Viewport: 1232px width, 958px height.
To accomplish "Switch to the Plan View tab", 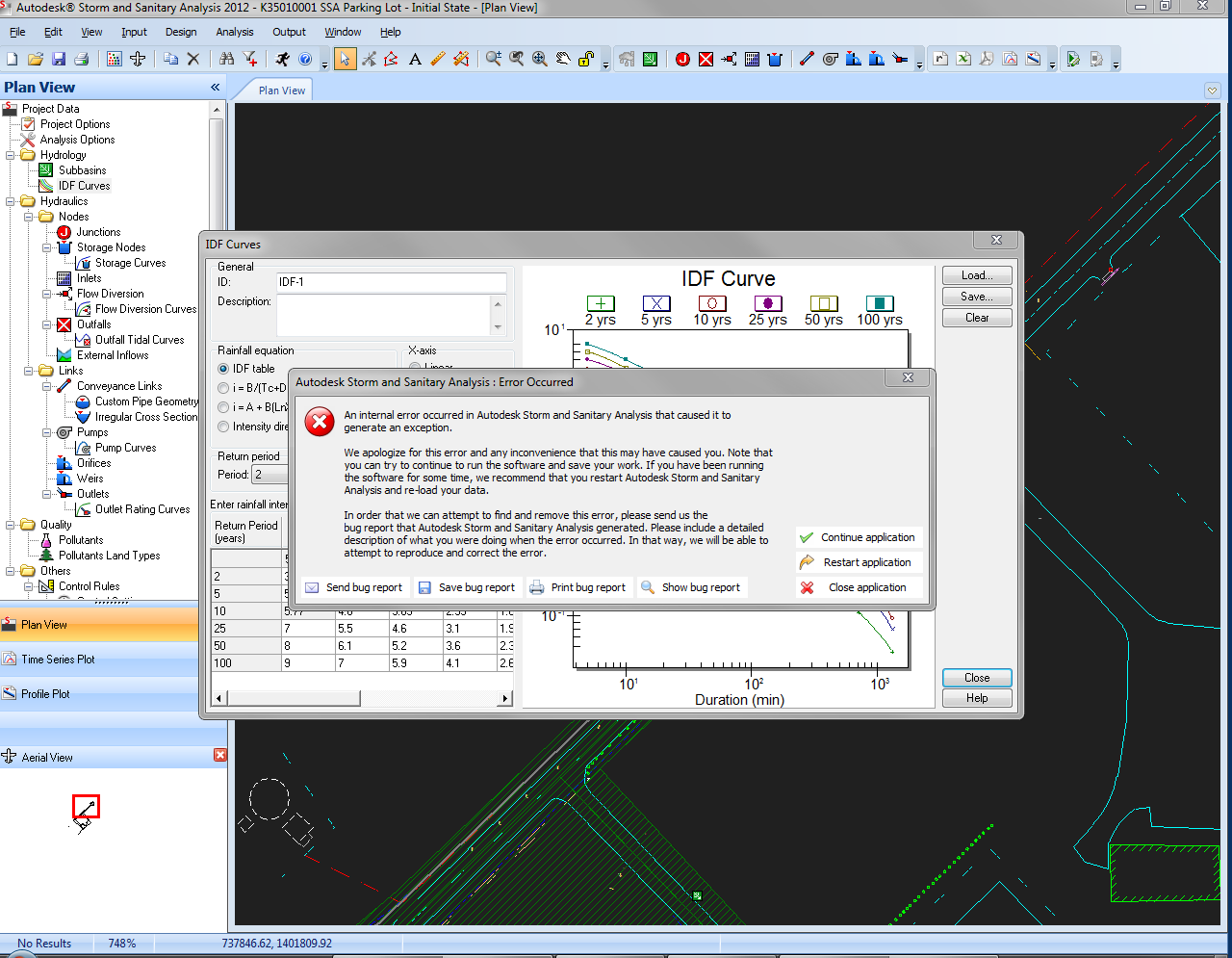I will tap(281, 91).
